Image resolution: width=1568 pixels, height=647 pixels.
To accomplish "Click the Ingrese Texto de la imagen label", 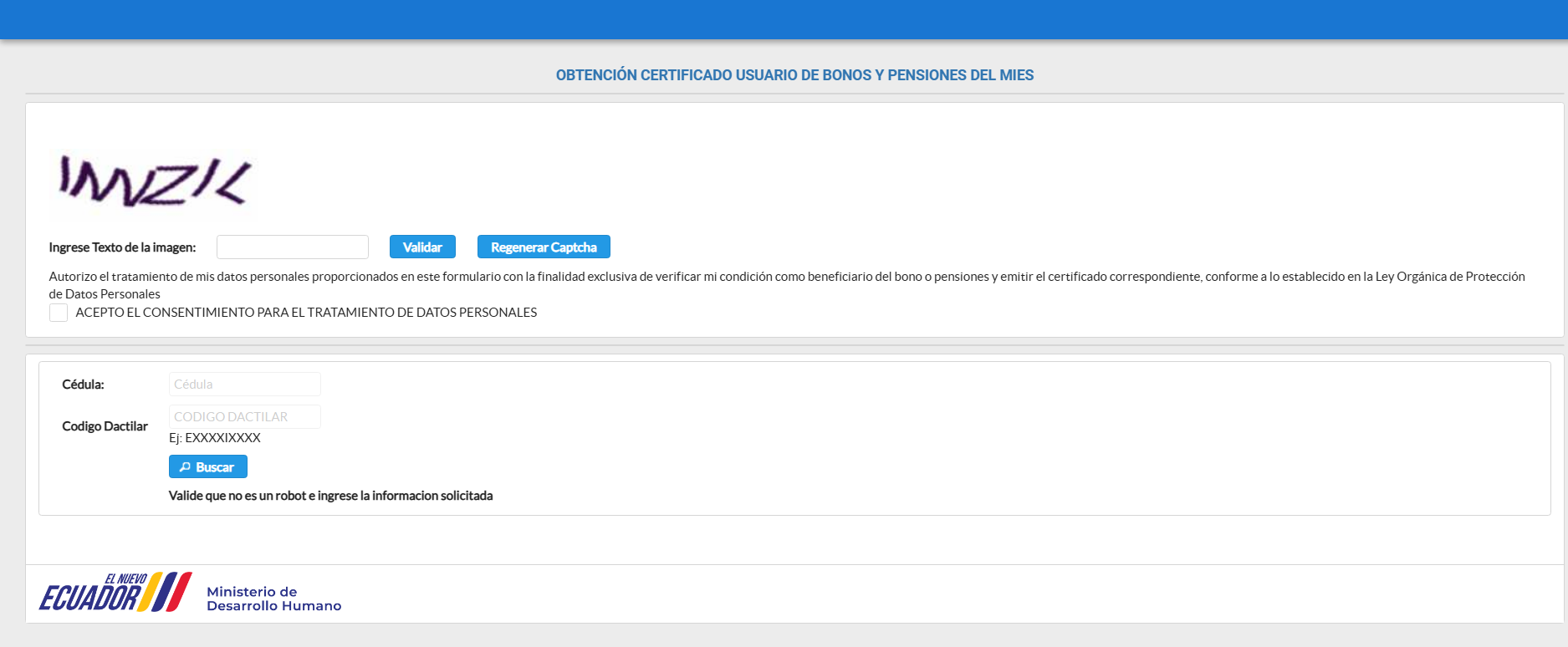I will tap(122, 247).
